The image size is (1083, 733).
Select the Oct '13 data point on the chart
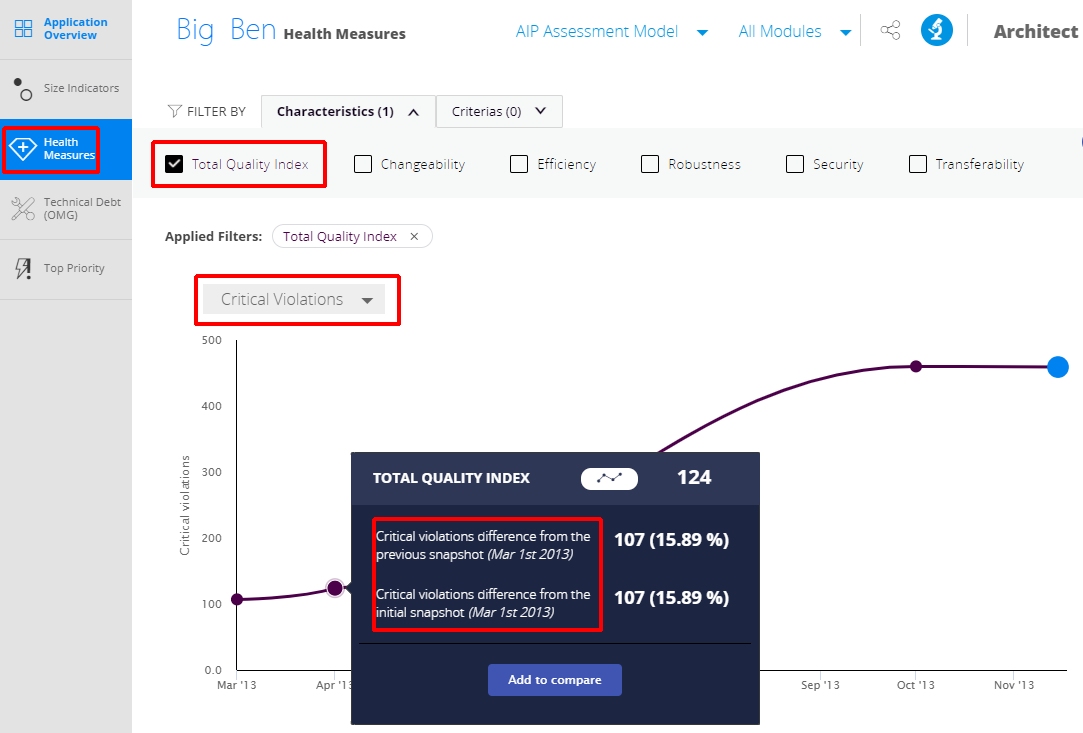[x=916, y=366]
